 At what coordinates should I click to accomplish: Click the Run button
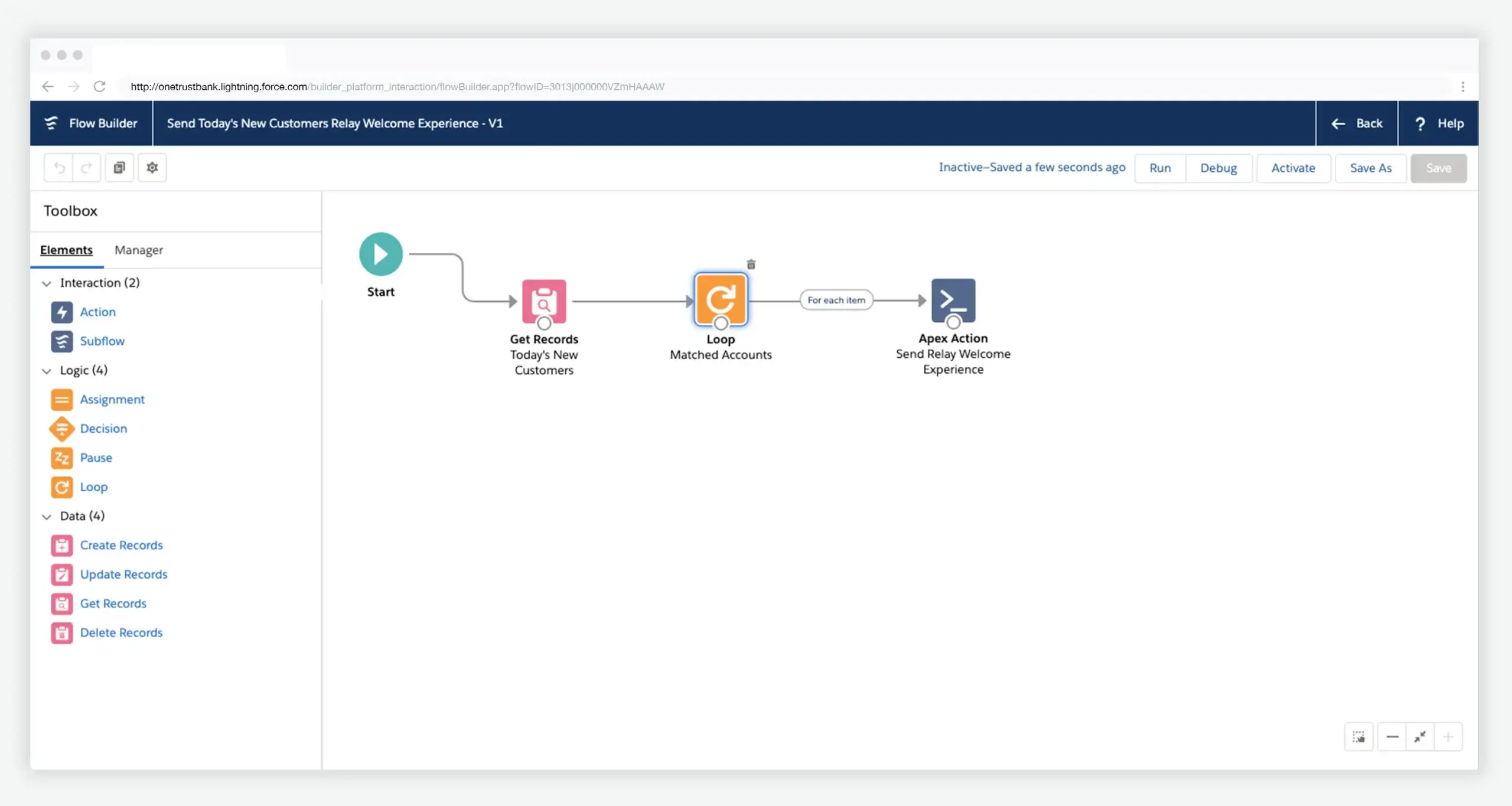(1160, 168)
